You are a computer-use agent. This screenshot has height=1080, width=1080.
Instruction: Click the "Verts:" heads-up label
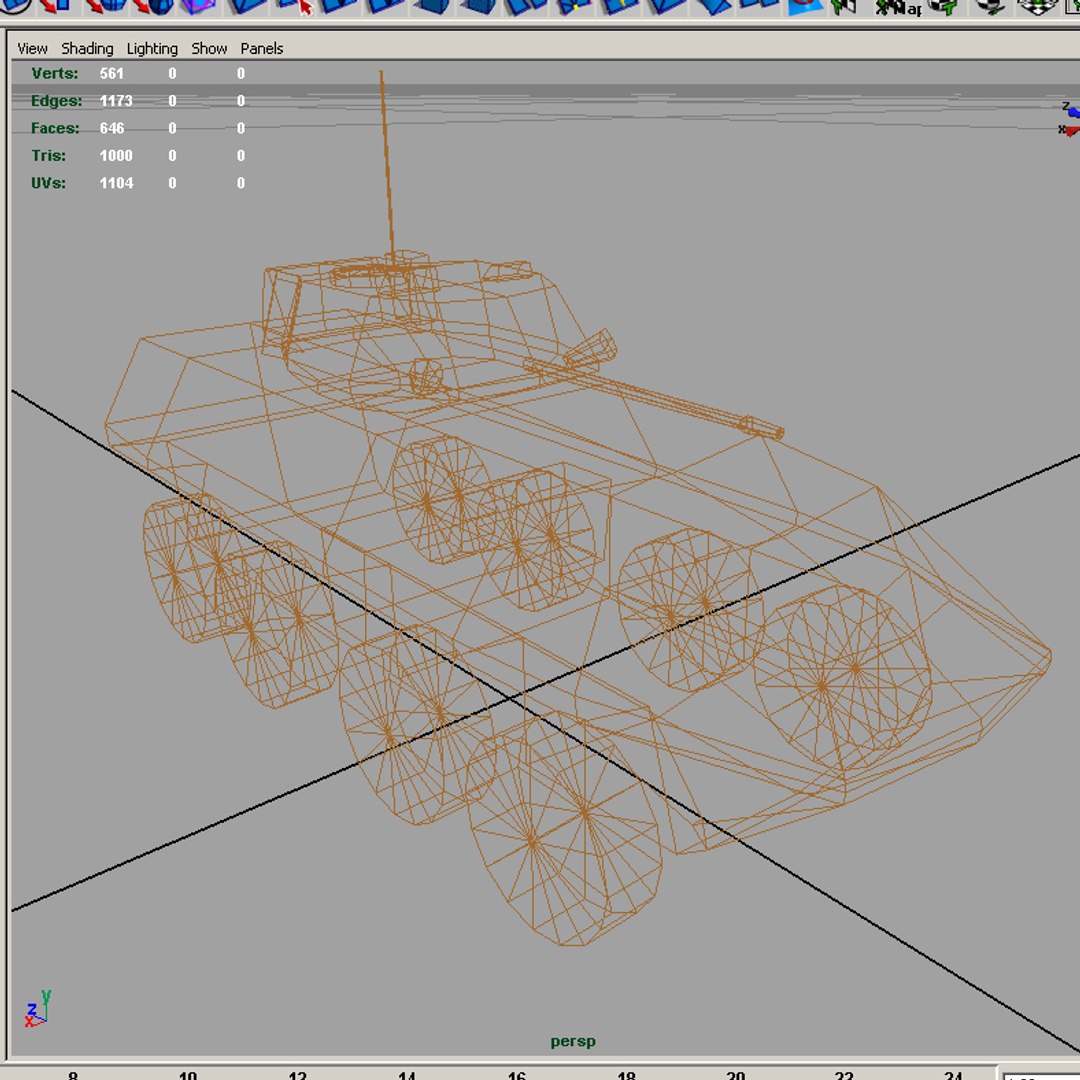(x=54, y=73)
